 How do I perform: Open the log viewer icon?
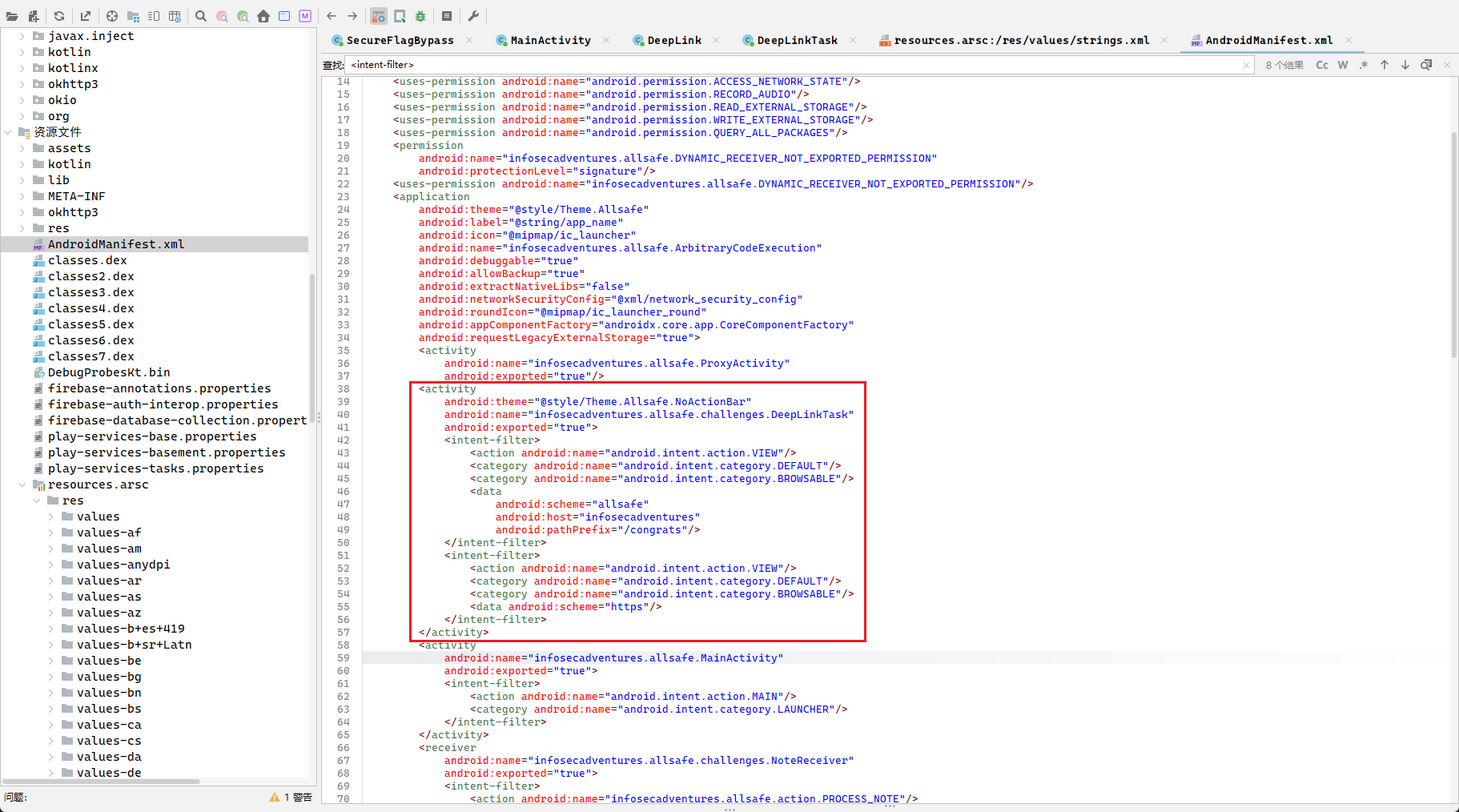coord(447,16)
